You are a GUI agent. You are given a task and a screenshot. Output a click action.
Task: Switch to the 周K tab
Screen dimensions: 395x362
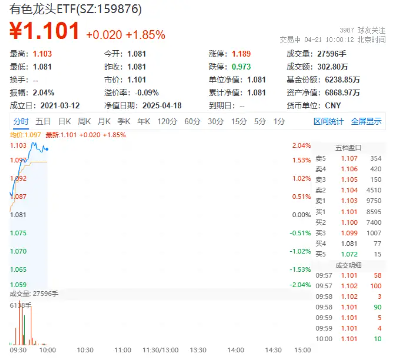[x=84, y=122]
